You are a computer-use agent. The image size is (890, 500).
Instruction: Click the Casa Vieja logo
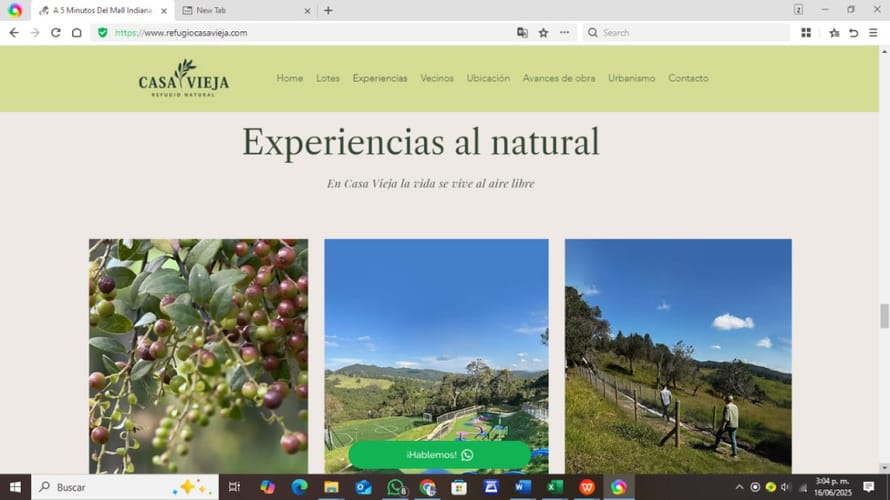[184, 78]
